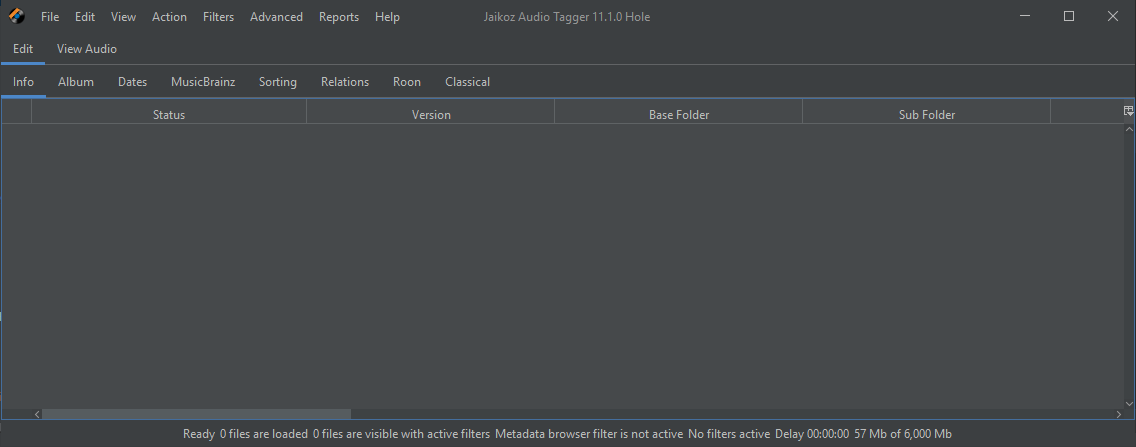Open the Reports menu
The height and width of the screenshot is (447, 1136).
click(338, 17)
